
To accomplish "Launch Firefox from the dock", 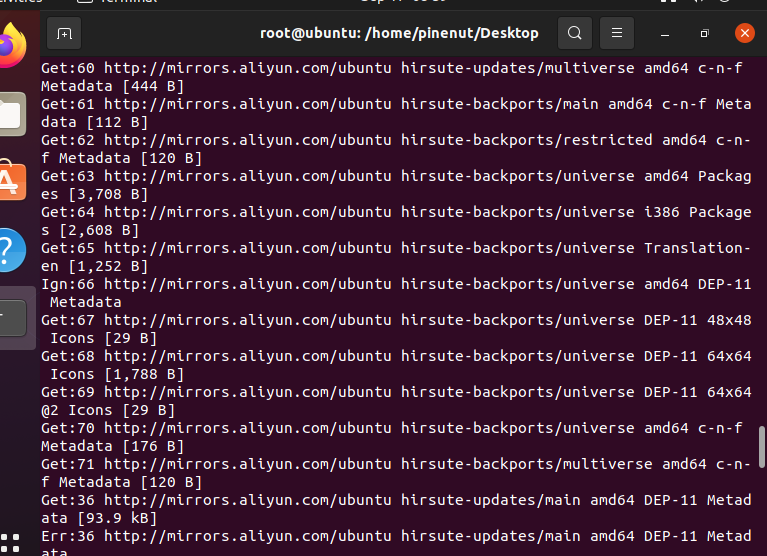I will pyautogui.click(x=13, y=45).
